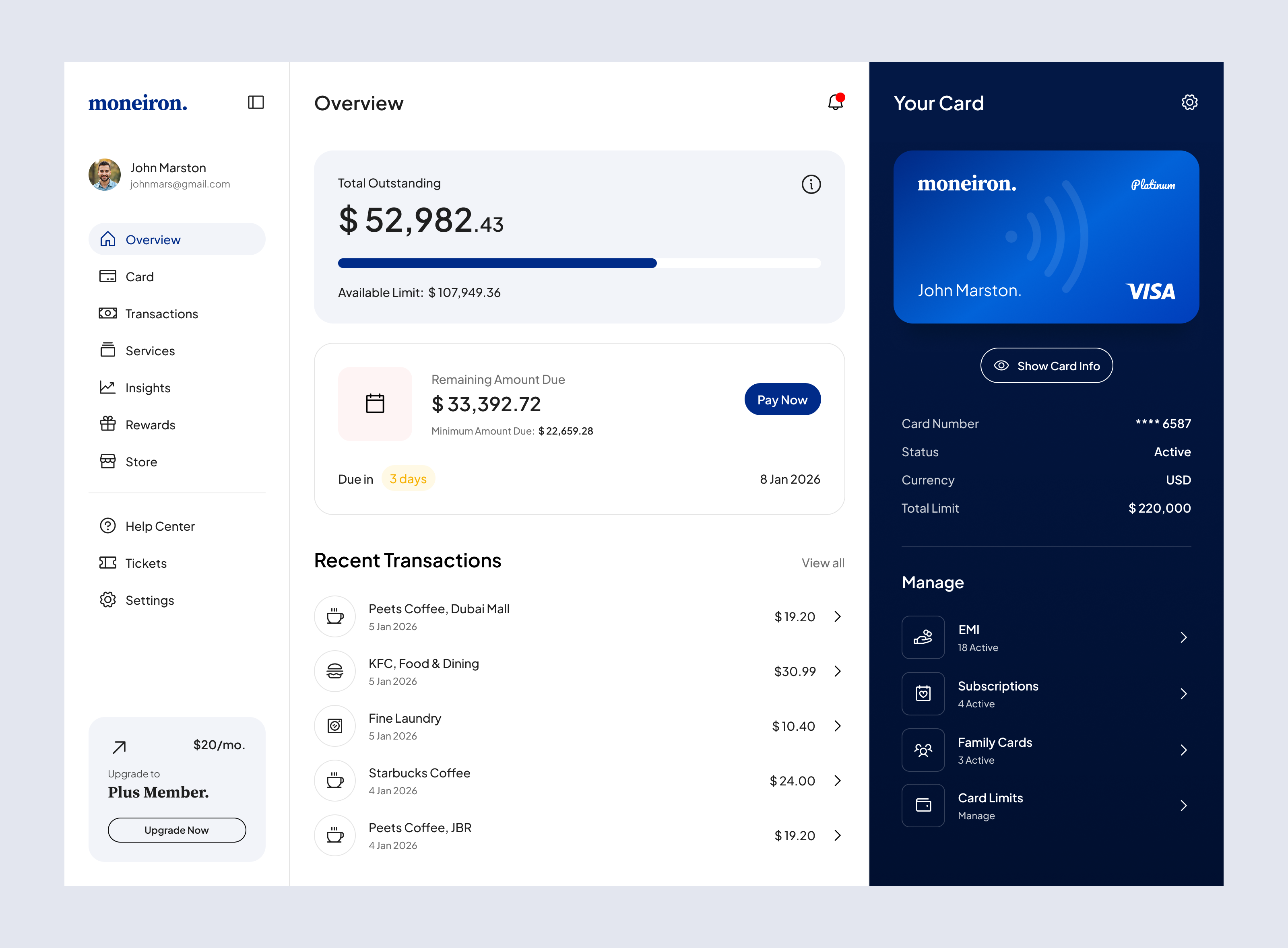The image size is (1288, 948).
Task: Open the Store section
Action: (140, 462)
